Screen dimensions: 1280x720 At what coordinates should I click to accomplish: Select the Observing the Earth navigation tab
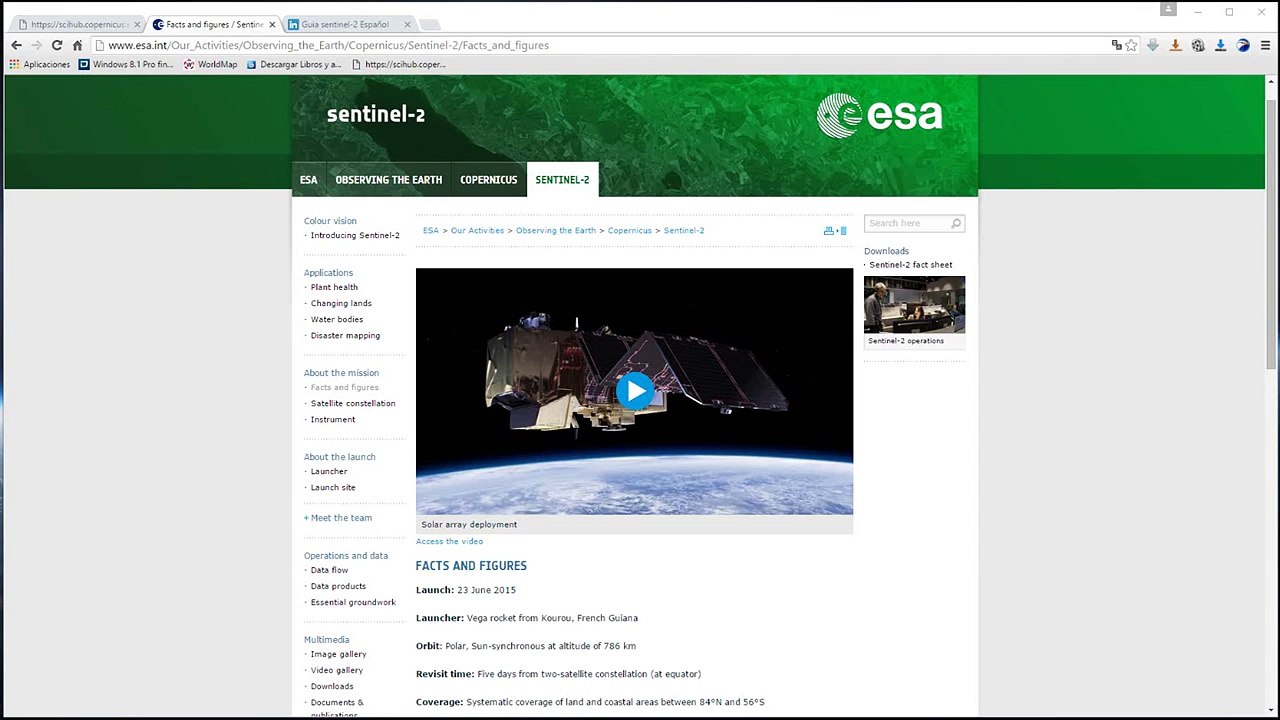[x=388, y=180]
